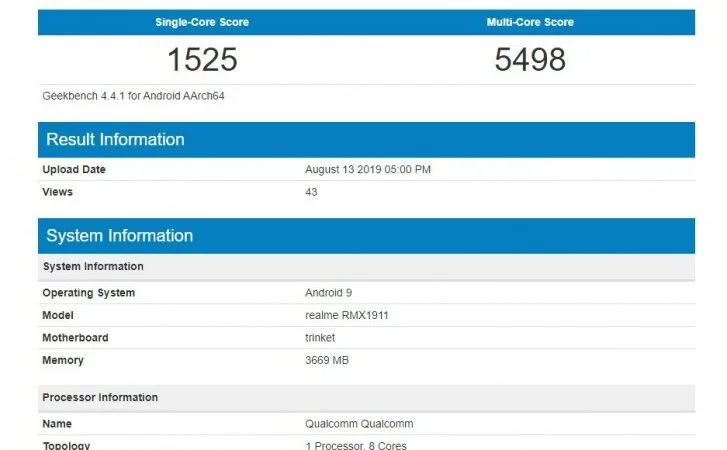This screenshot has height=450, width=727.
Task: Select the Multi-Core Score heading
Action: 530,22
